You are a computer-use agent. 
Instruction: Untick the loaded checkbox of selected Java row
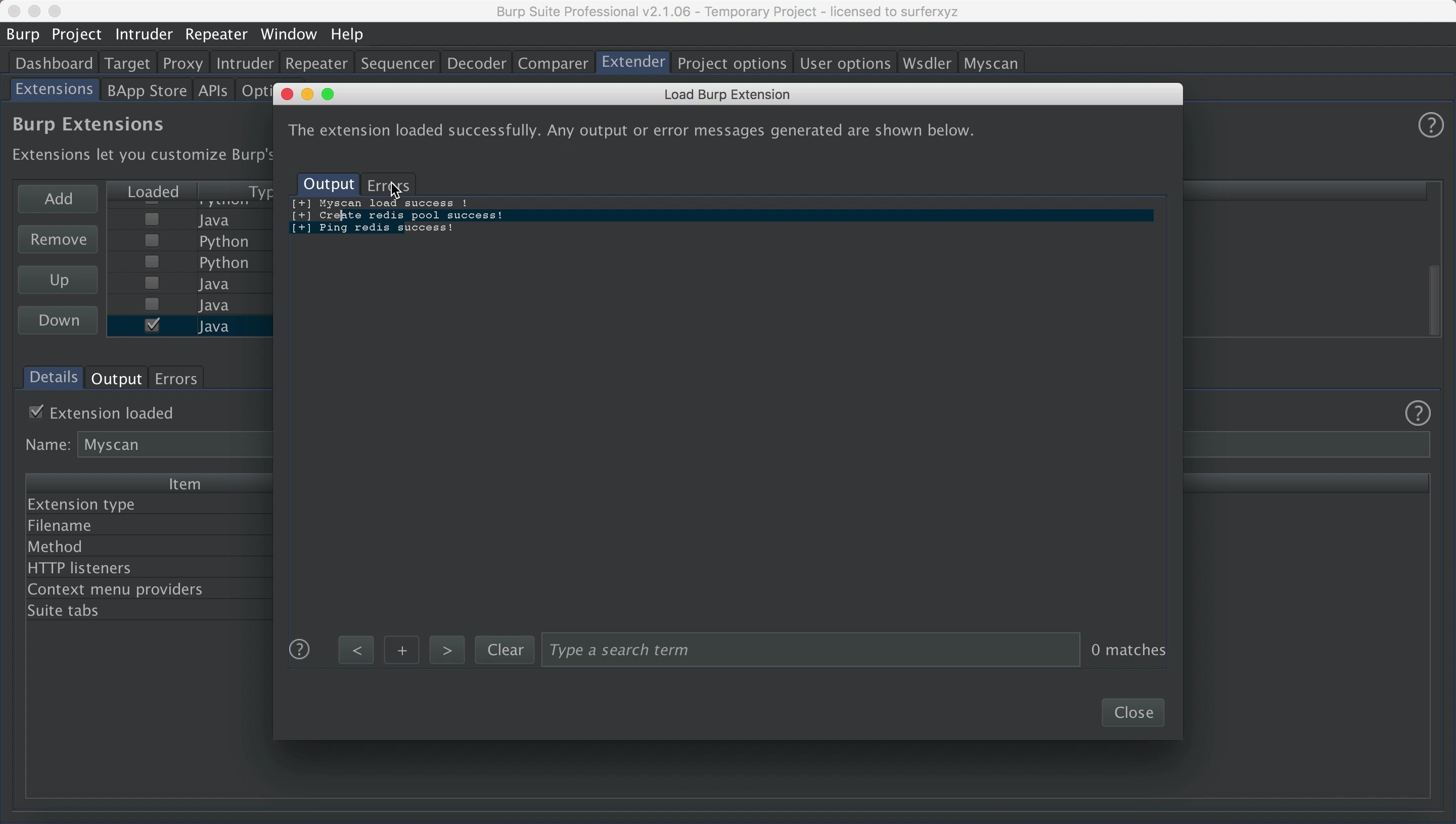coord(152,326)
